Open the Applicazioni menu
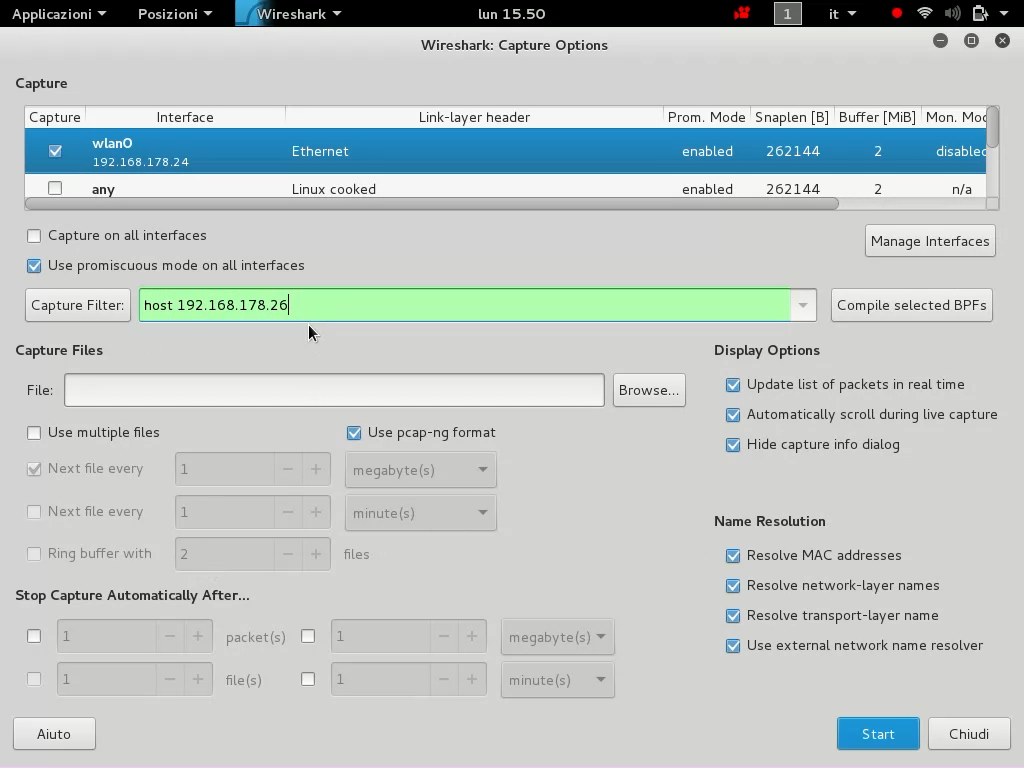 [59, 14]
